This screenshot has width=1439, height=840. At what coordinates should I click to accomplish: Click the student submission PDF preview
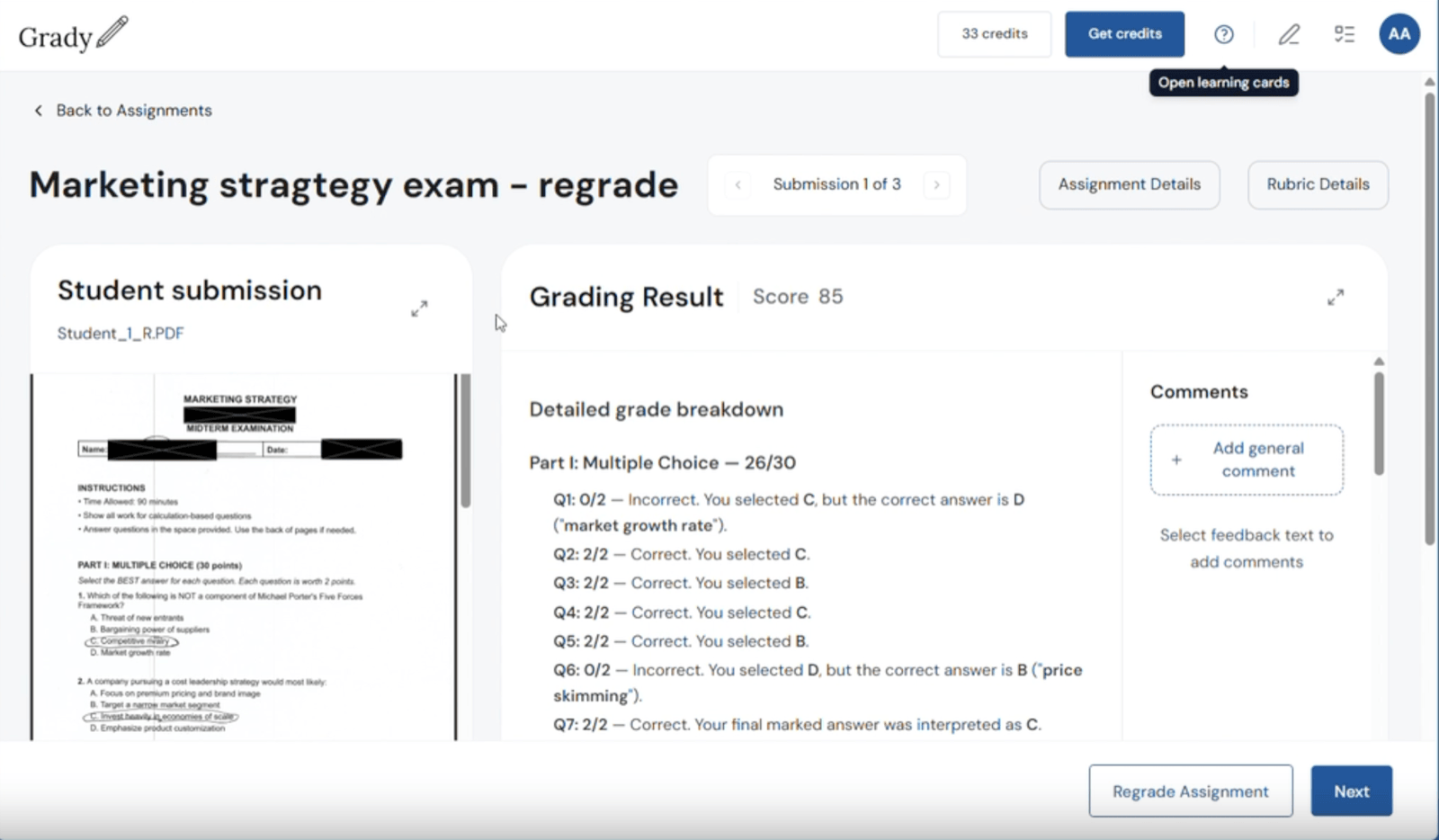[x=243, y=558]
